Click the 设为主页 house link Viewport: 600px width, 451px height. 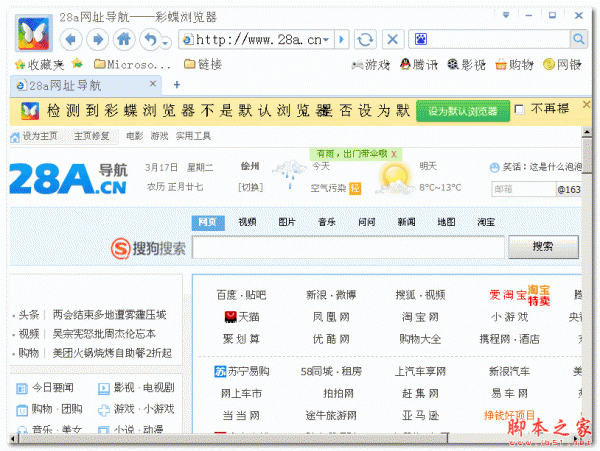point(34,136)
